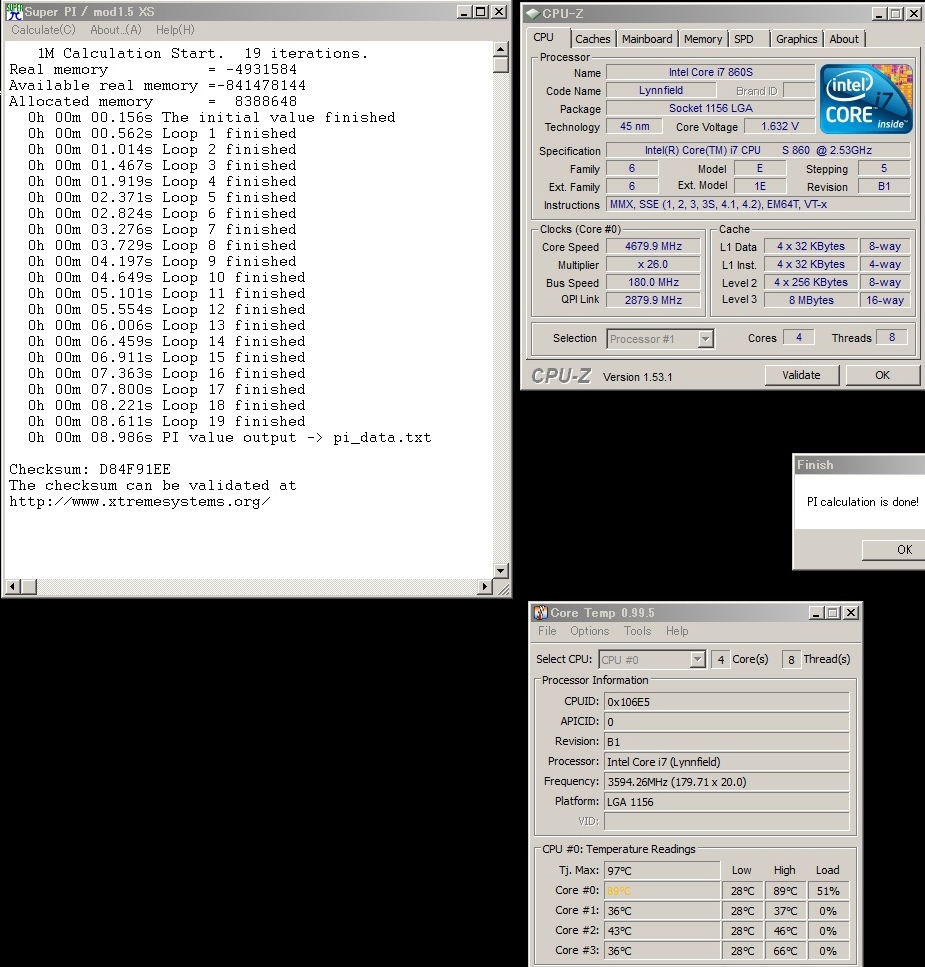The width and height of the screenshot is (925, 967).
Task: Click the Super PI vertical scrollbar up arrow
Action: (x=501, y=49)
